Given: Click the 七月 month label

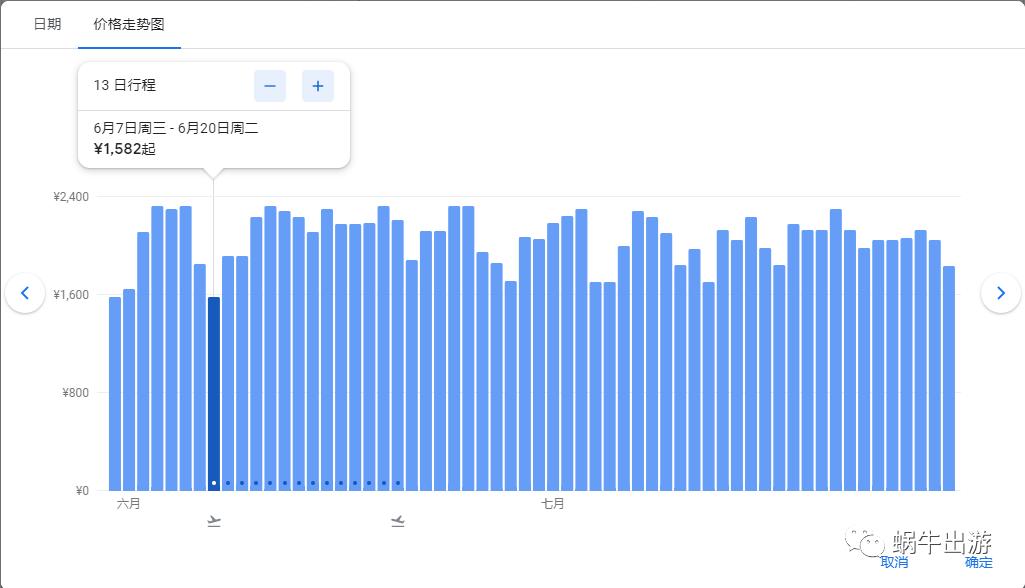Looking at the screenshot, I should click(x=553, y=504).
